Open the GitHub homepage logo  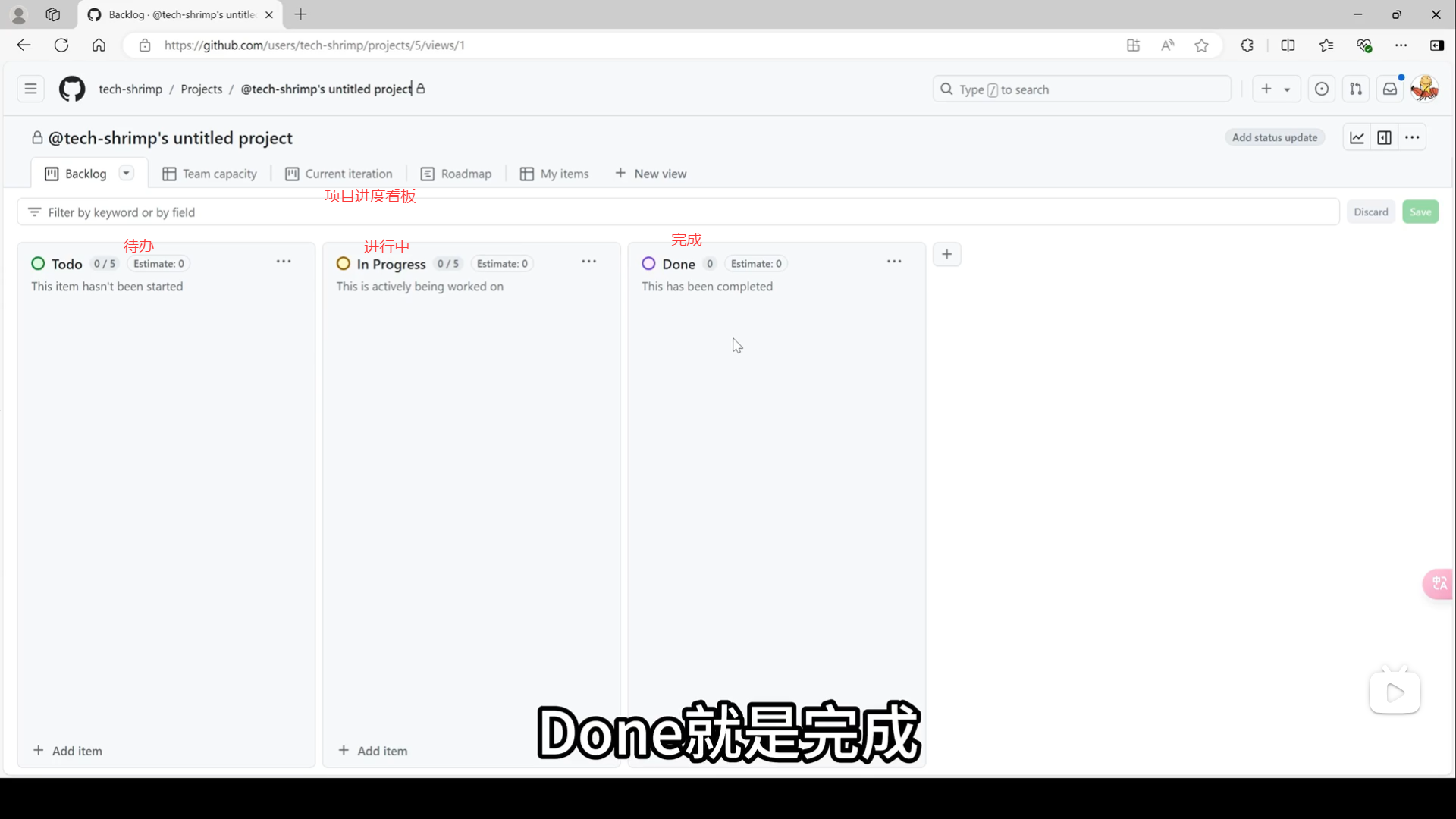point(72,89)
